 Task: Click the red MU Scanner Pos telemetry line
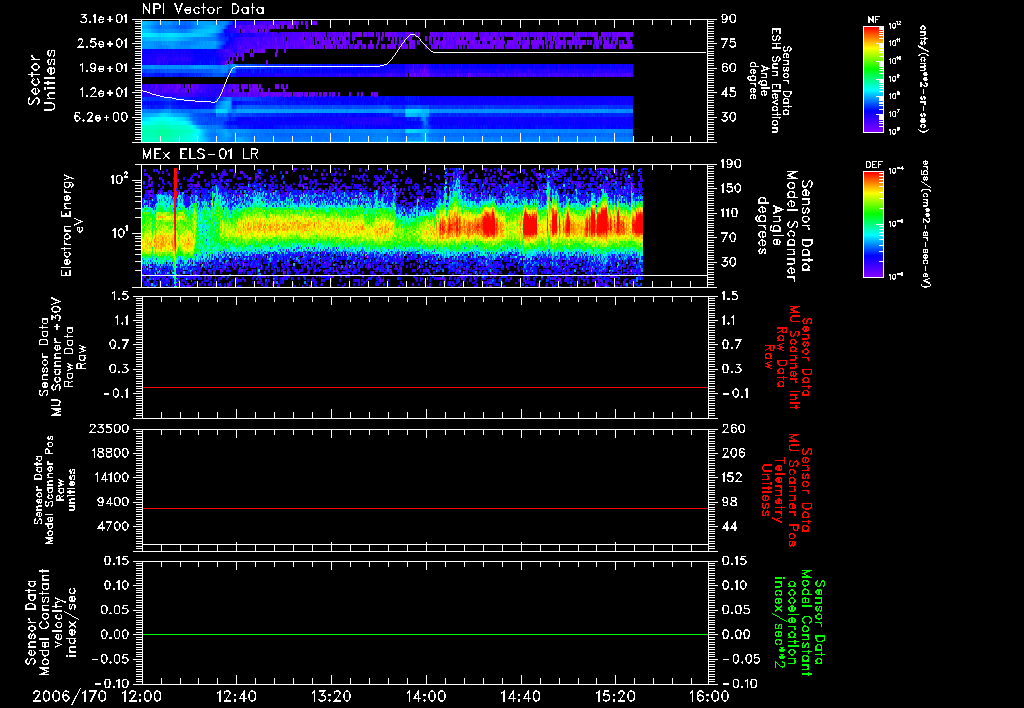pos(425,508)
